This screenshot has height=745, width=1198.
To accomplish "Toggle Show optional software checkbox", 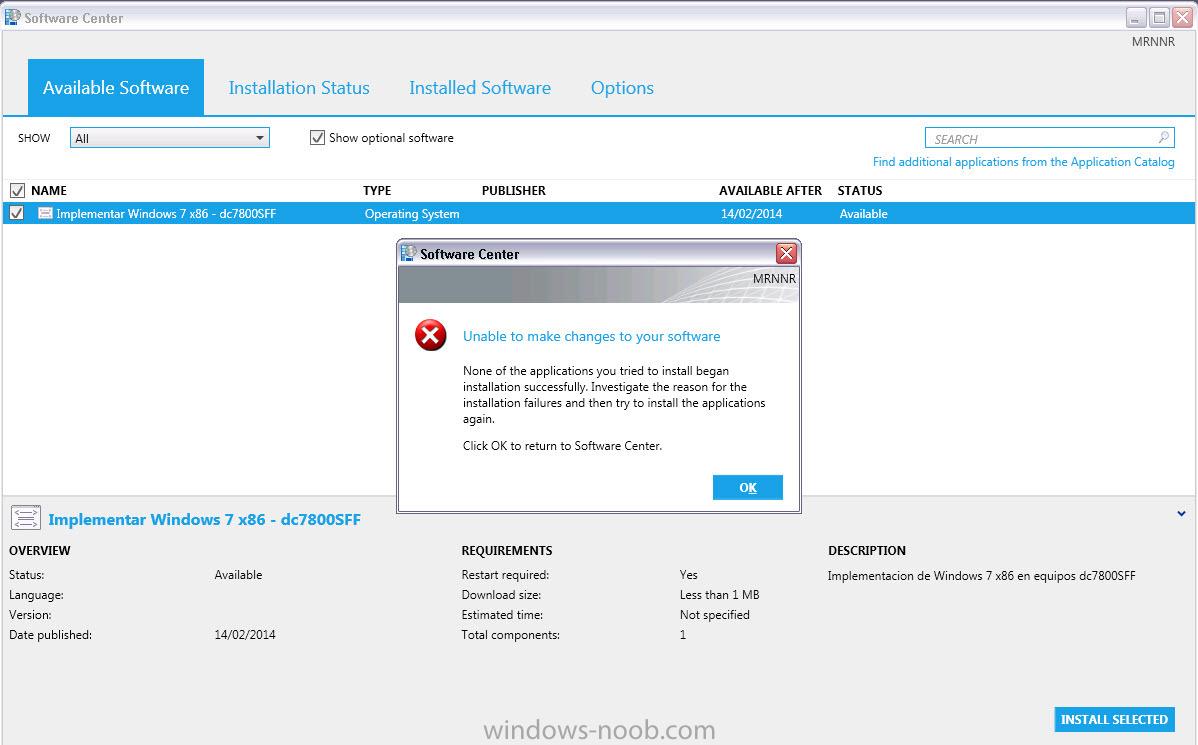I will pos(317,138).
